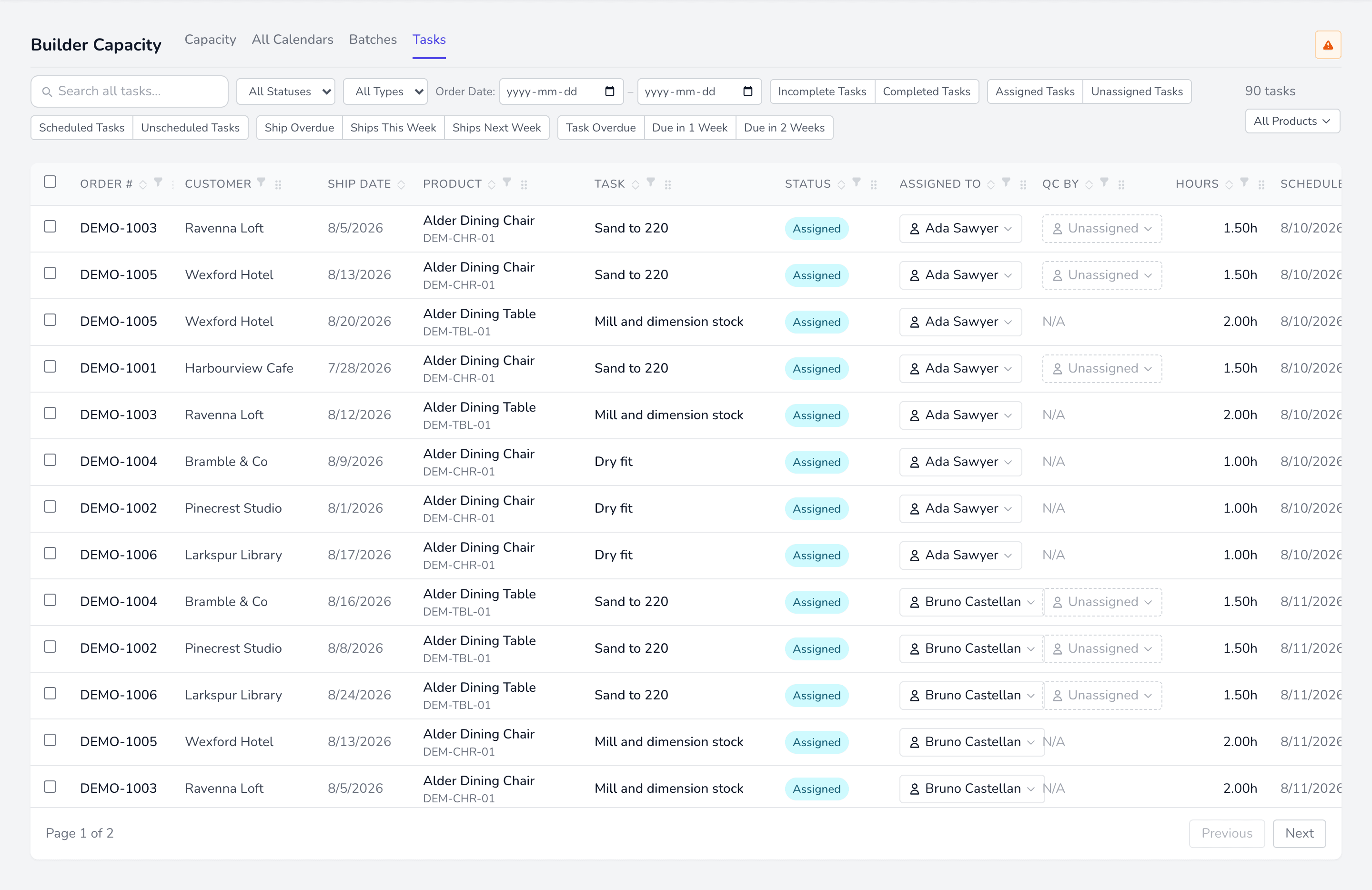Filter by Unscheduled Tasks

(x=190, y=128)
